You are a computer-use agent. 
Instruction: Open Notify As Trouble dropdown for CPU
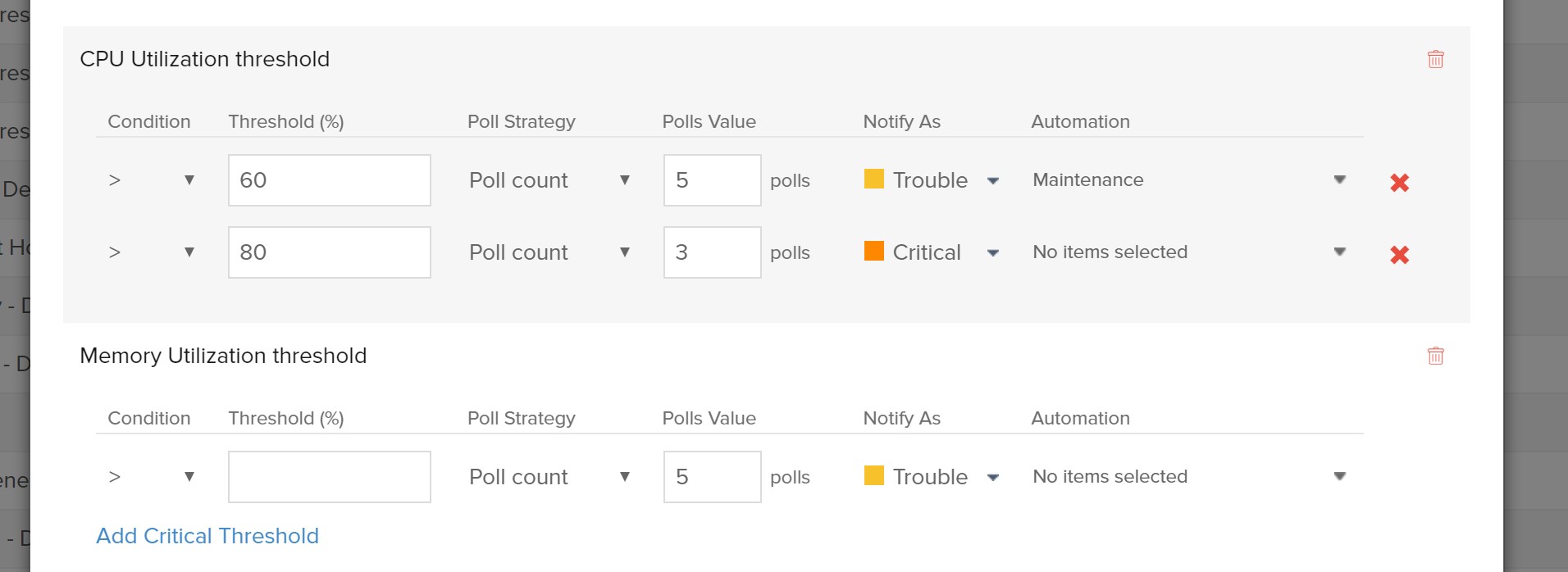pyautogui.click(x=932, y=180)
